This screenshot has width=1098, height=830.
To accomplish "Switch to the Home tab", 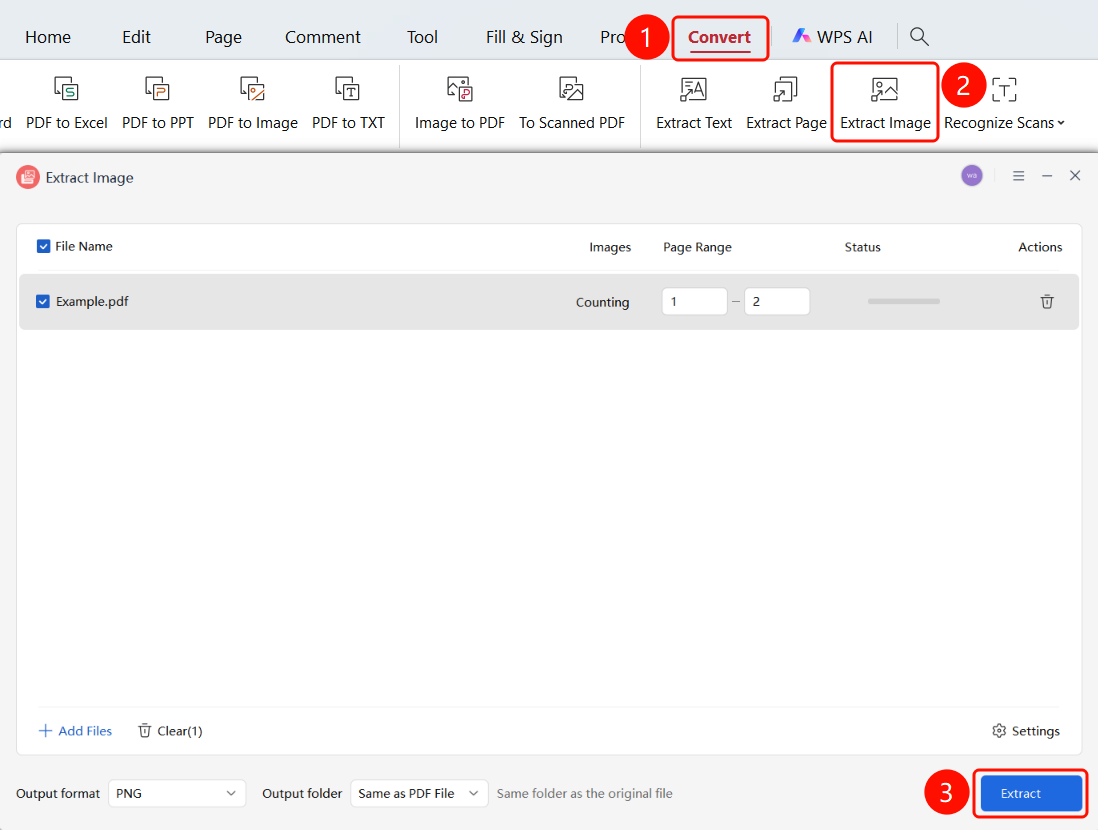I will click(48, 37).
